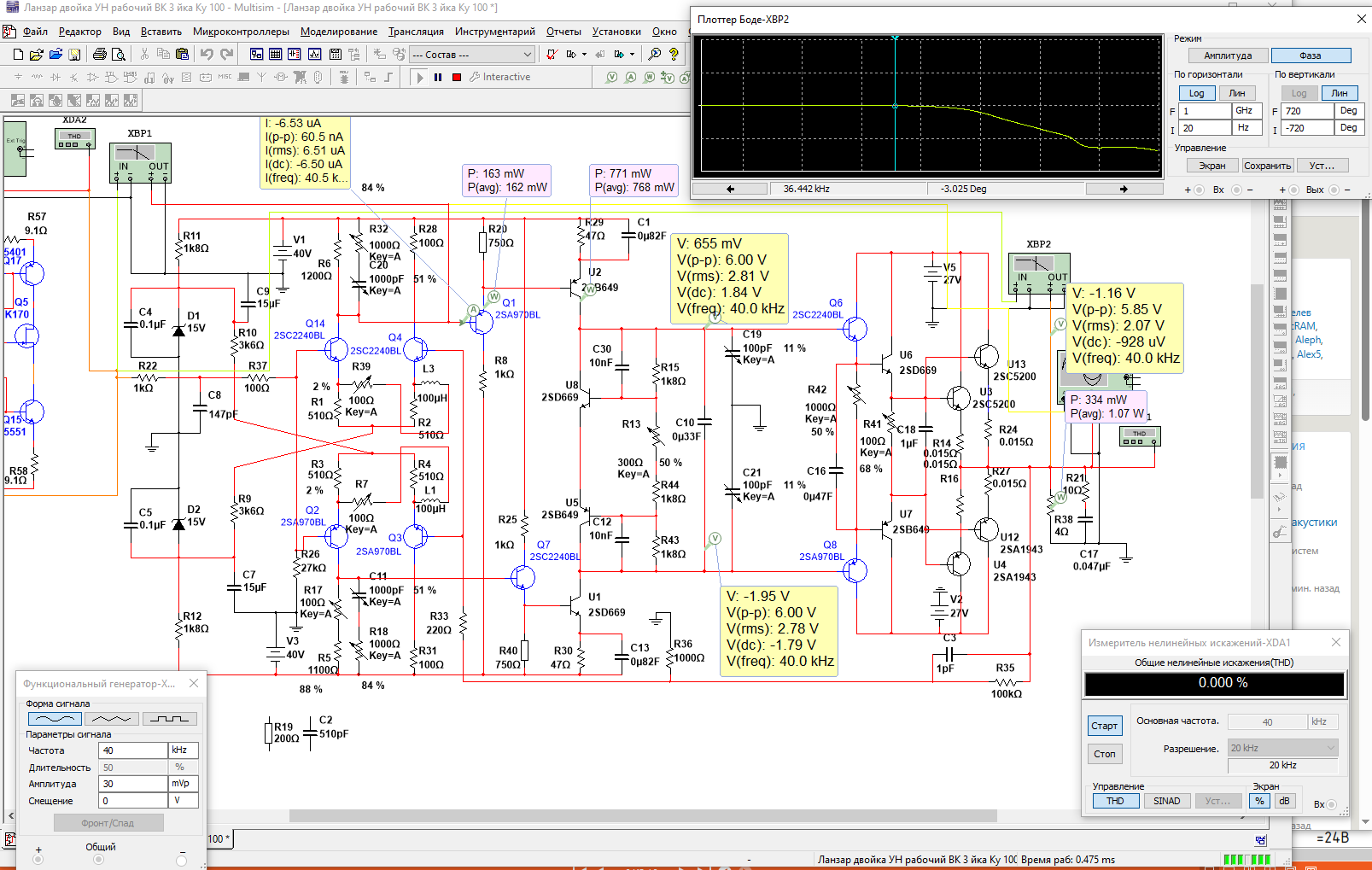Viewport: 1372px width, 870px height.
Task: Select sine waveform in function generator
Action: 55,719
